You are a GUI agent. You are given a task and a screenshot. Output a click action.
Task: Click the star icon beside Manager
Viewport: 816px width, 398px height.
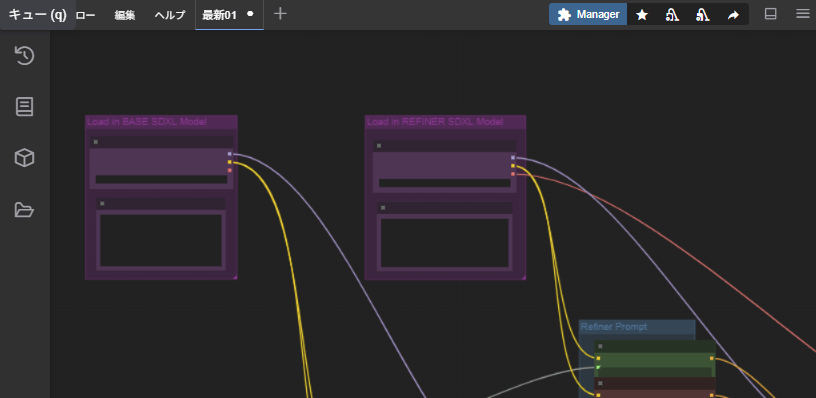642,15
